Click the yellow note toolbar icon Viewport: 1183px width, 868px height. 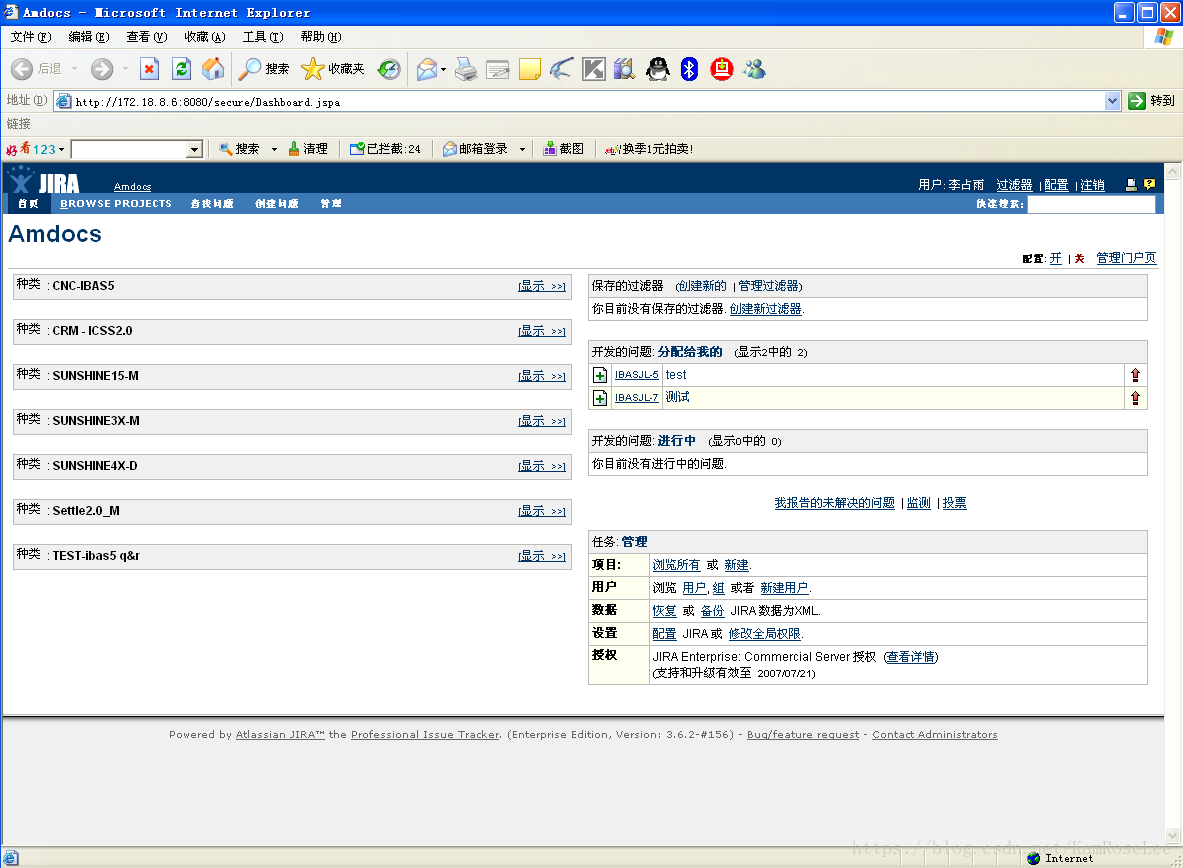tap(530, 69)
